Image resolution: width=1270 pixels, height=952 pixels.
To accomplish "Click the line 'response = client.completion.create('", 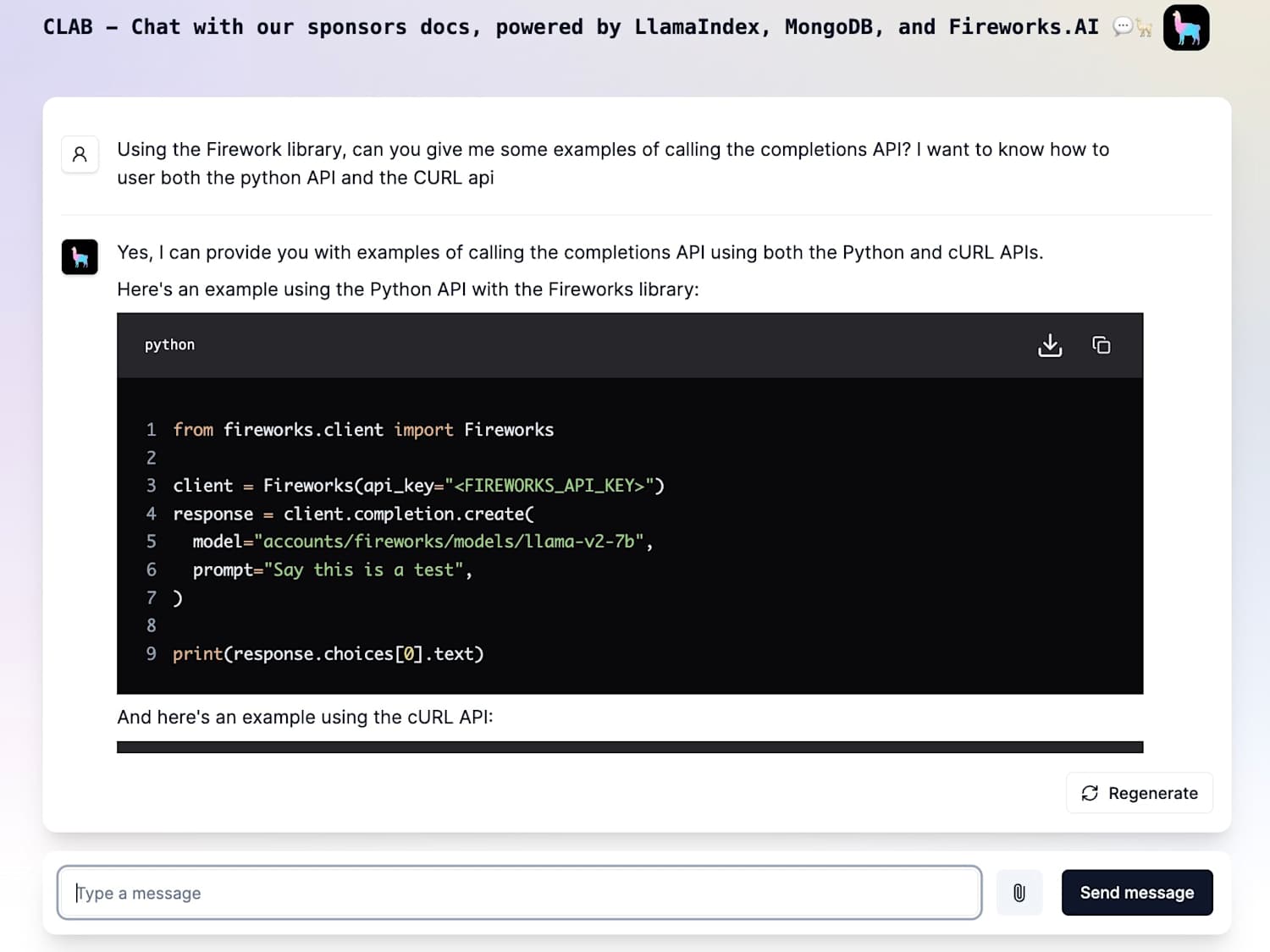I will [x=353, y=514].
